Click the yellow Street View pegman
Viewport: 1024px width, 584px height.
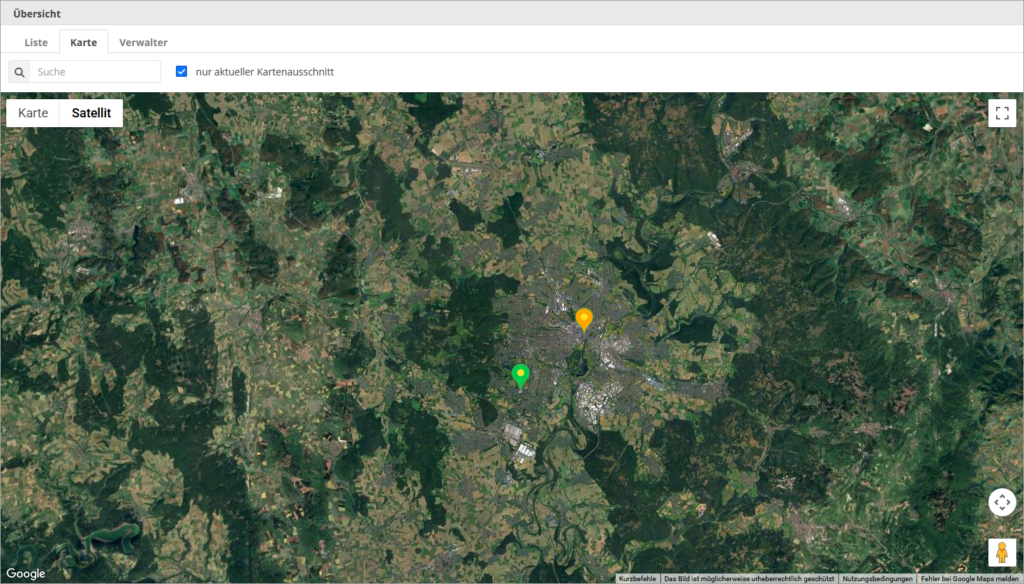pos(1002,552)
